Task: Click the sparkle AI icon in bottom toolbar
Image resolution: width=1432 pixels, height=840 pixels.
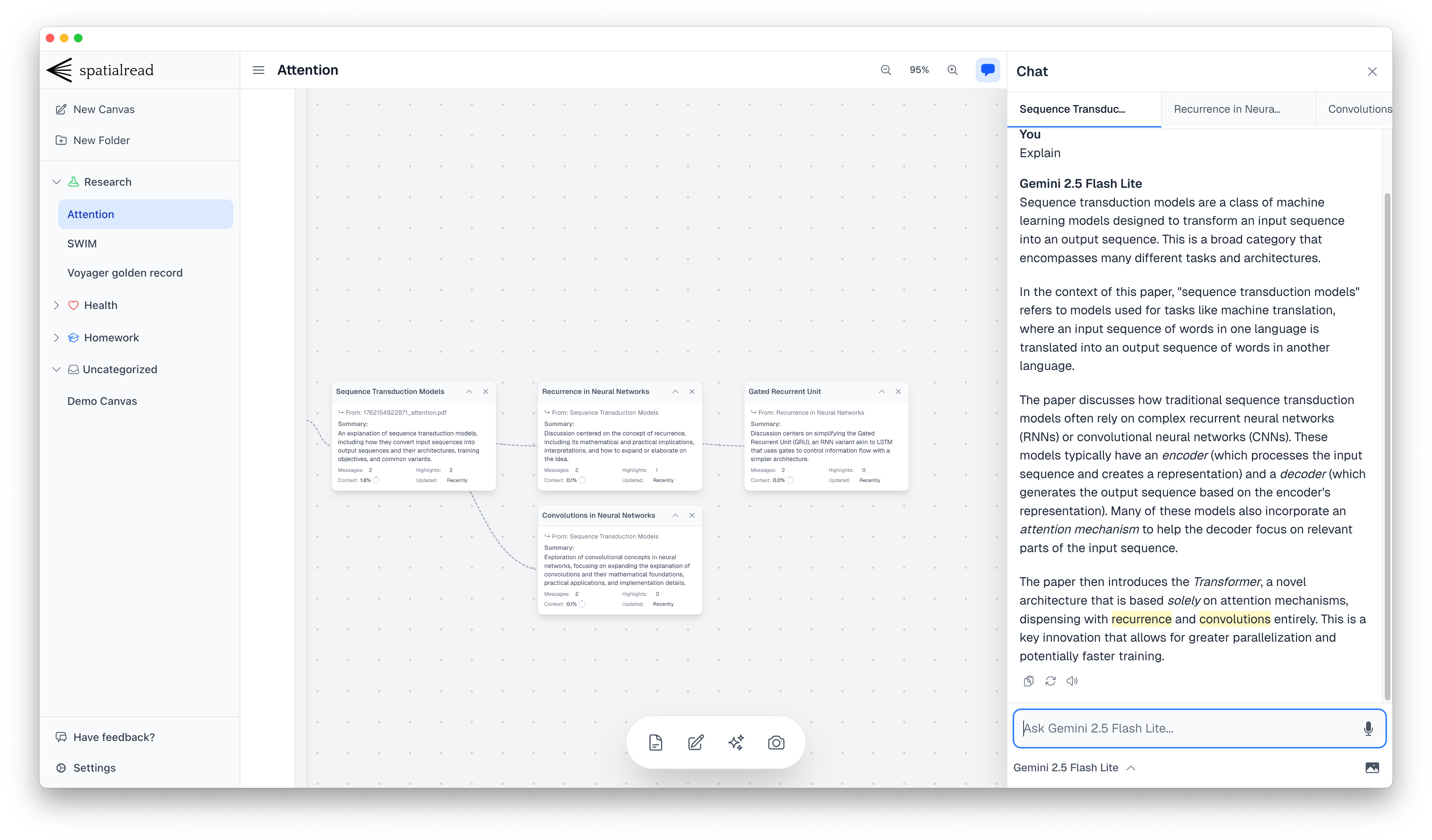Action: 736,742
